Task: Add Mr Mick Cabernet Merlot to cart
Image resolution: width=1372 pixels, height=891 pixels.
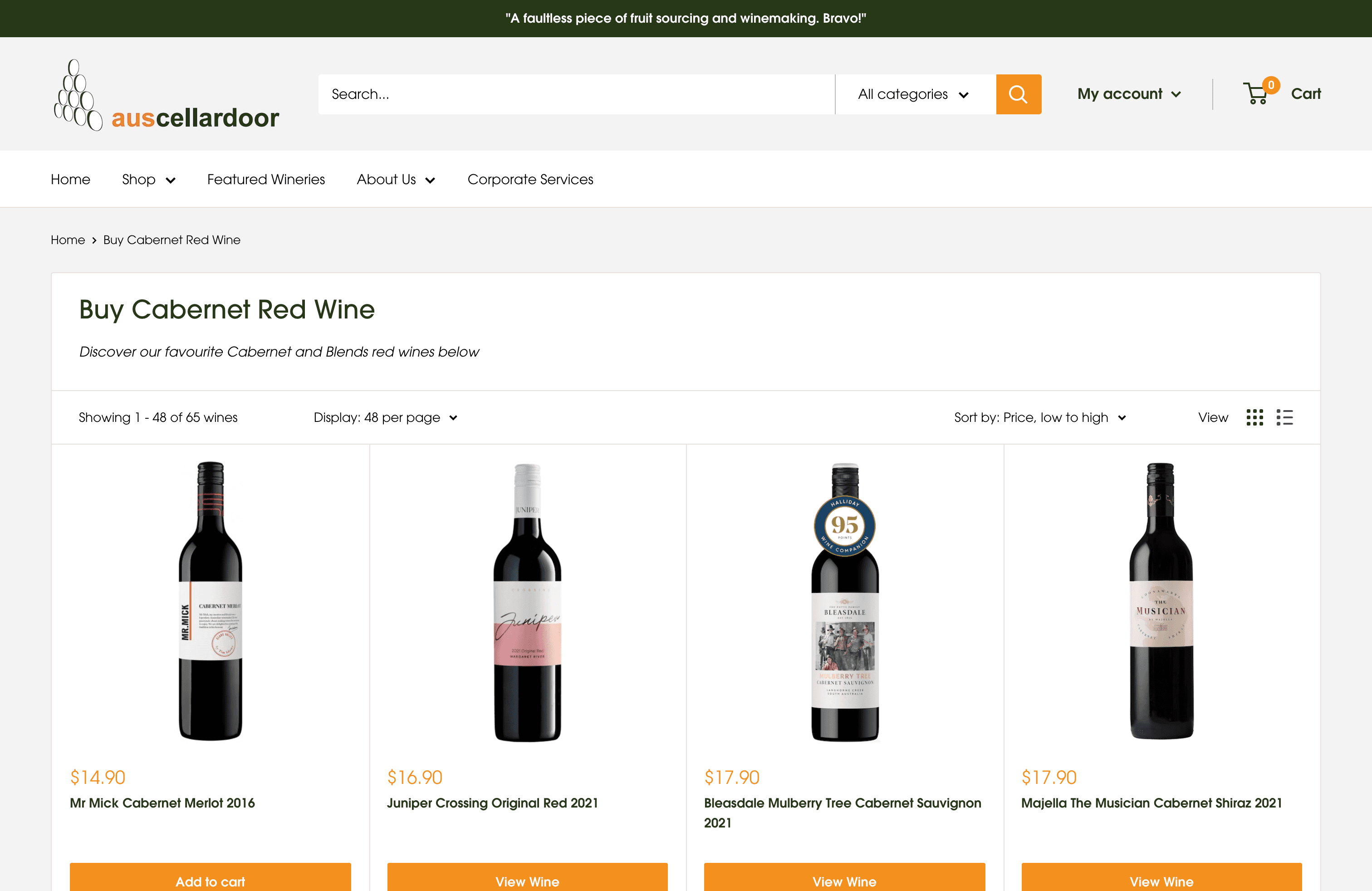Action: click(210, 881)
